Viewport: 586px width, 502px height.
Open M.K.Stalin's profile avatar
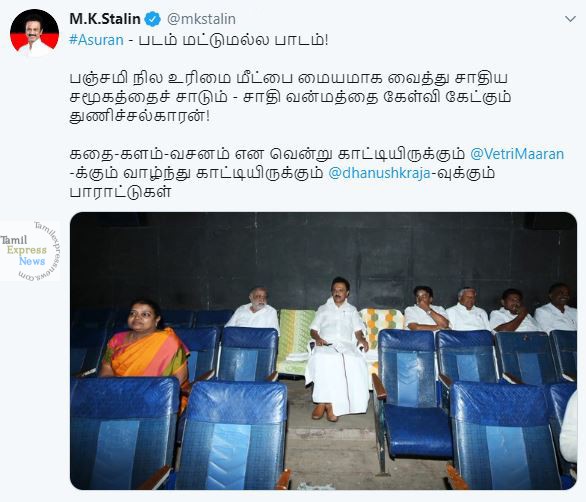coord(34,33)
